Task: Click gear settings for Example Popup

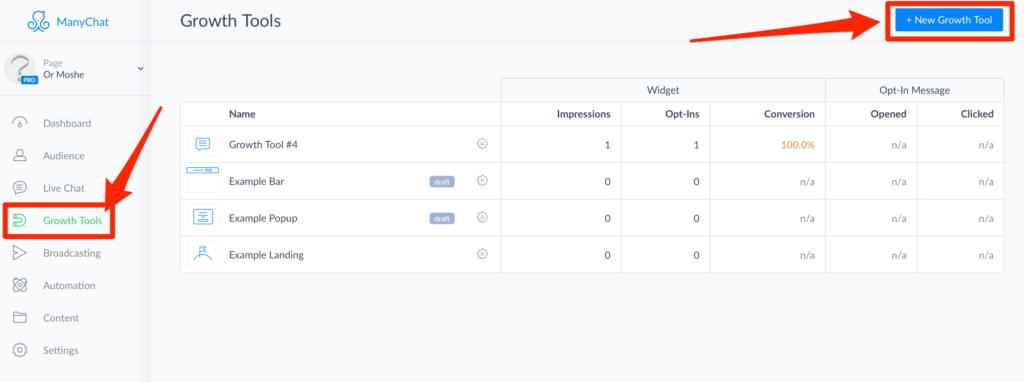Action: pyautogui.click(x=483, y=217)
